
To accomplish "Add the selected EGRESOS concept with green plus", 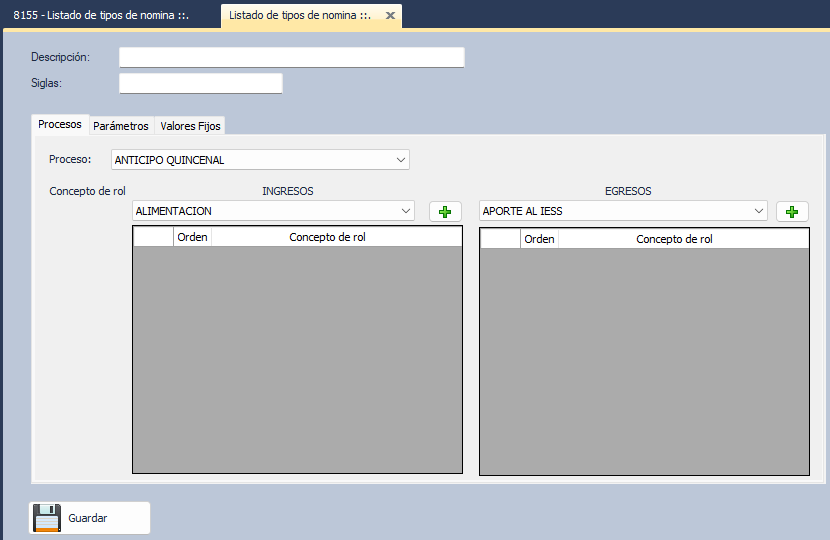I will click(x=792, y=212).
